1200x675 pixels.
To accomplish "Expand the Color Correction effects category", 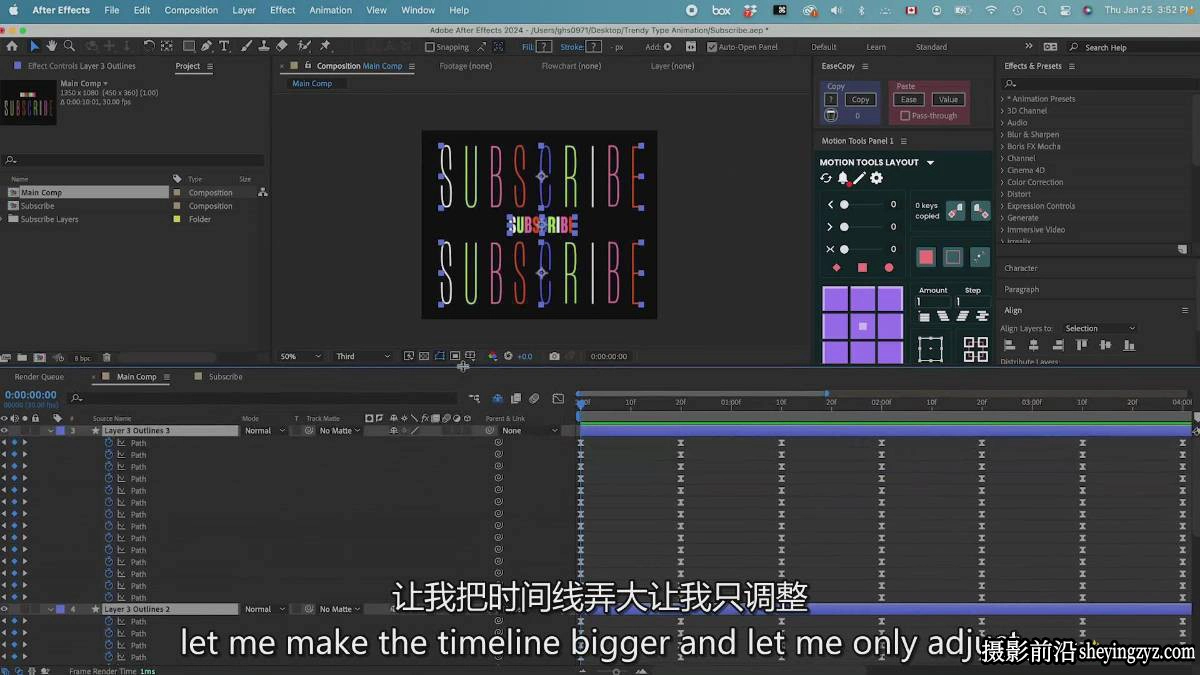I will [x=1003, y=182].
